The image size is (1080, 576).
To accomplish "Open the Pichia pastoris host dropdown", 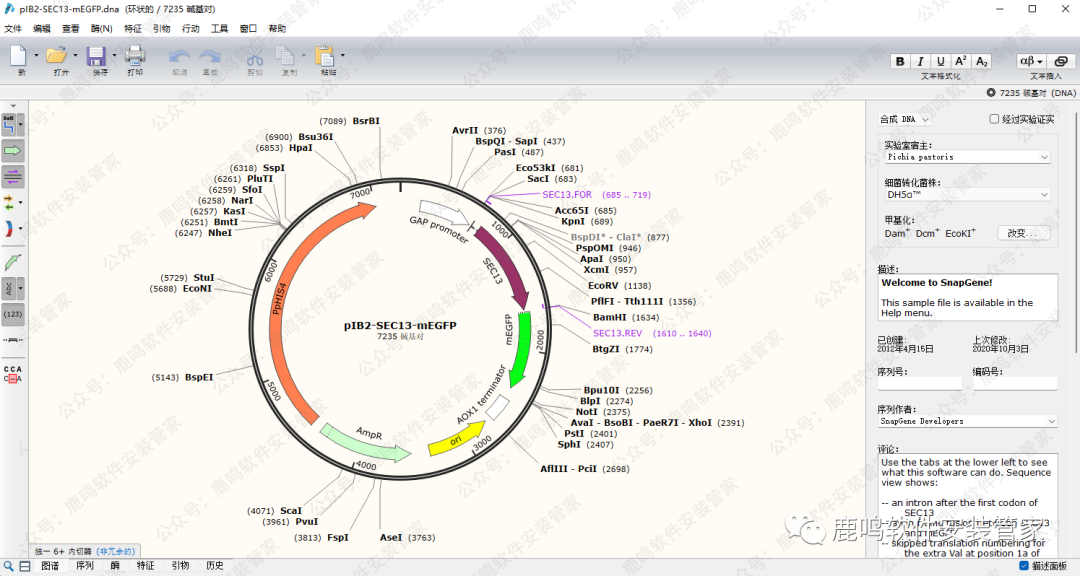I will click(x=966, y=157).
